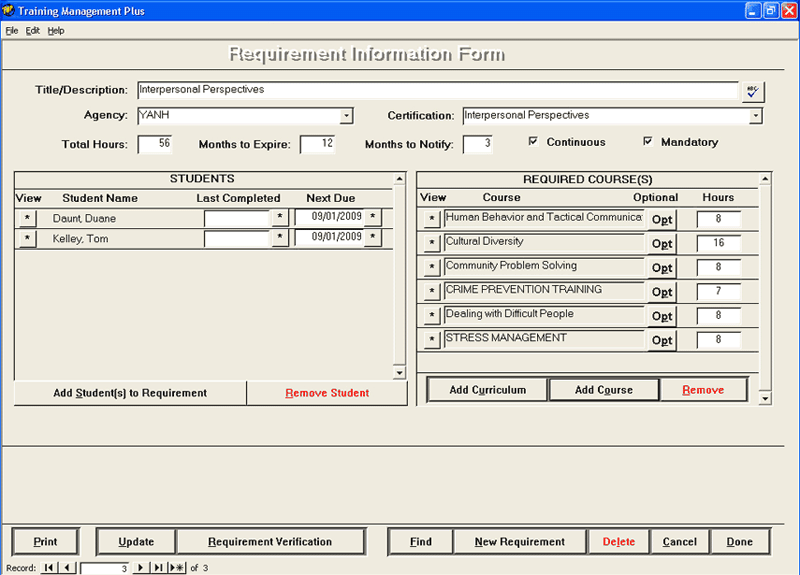800x575 pixels.
Task: Go to next record navigation arrow
Action: point(141,568)
